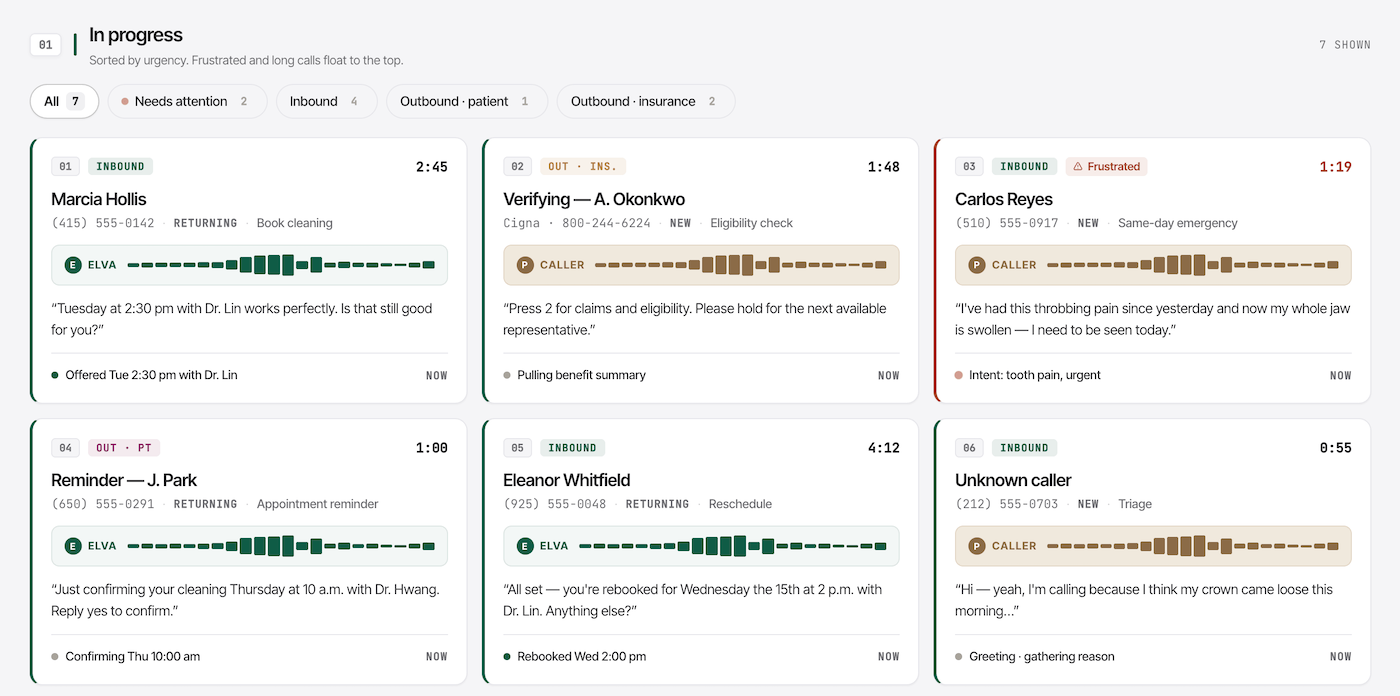Viewport: 1400px width, 696px height.
Task: Click the status "Rebooked Wed 2:00 pm"
Action: tap(581, 656)
